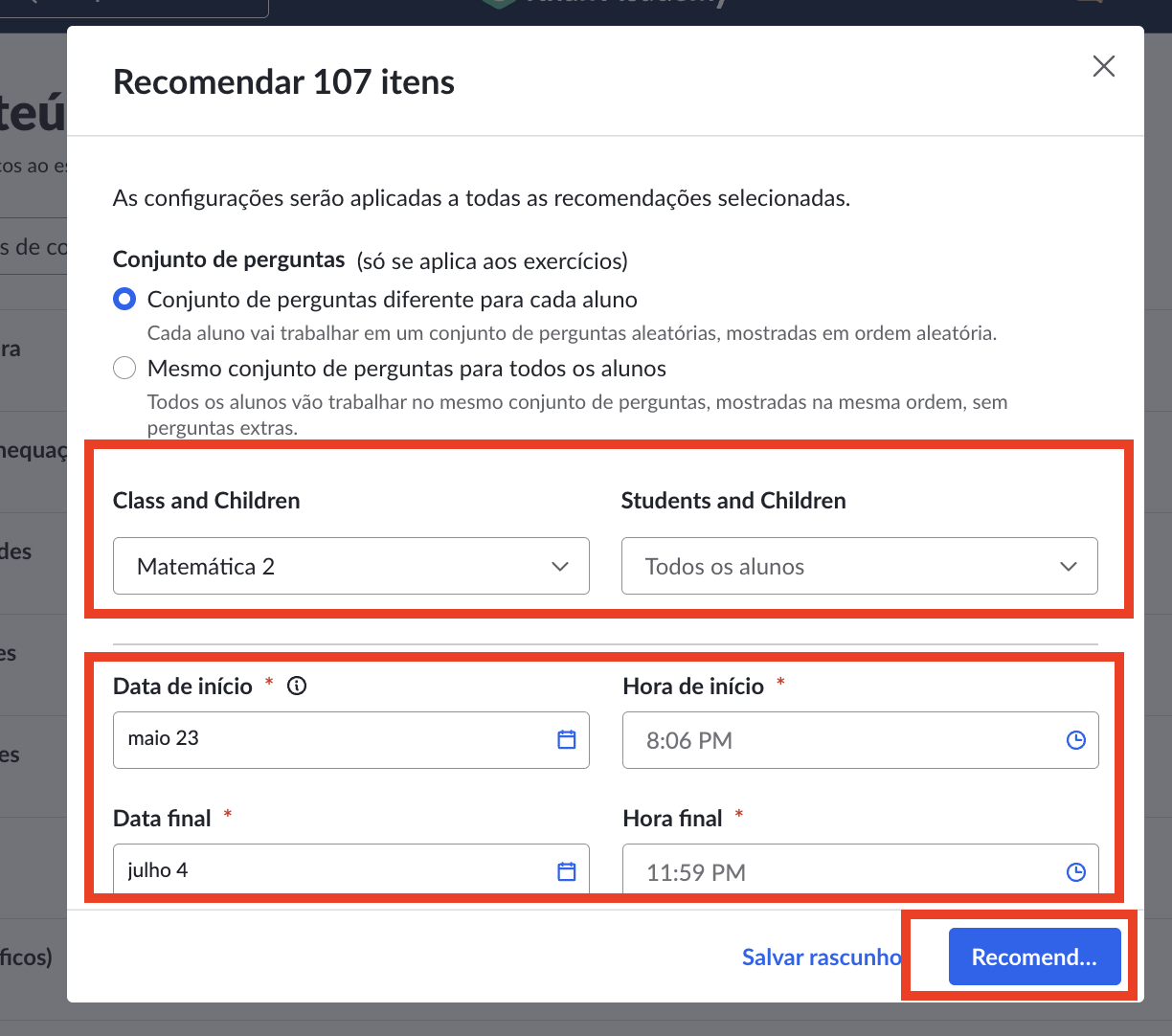Select different question set for each student
The image size is (1172, 1036).
coord(124,300)
